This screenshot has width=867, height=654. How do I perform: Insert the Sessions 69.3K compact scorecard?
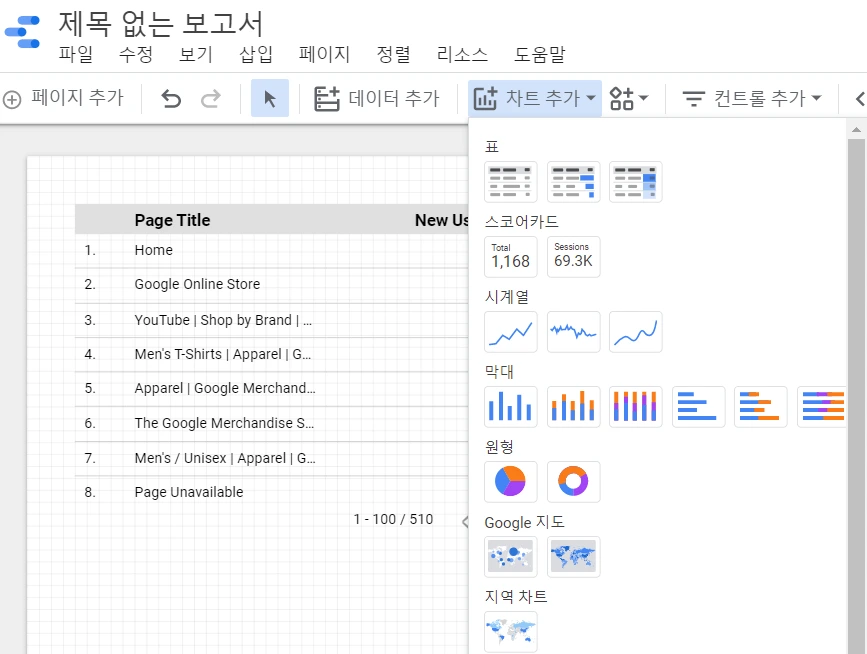pos(573,257)
